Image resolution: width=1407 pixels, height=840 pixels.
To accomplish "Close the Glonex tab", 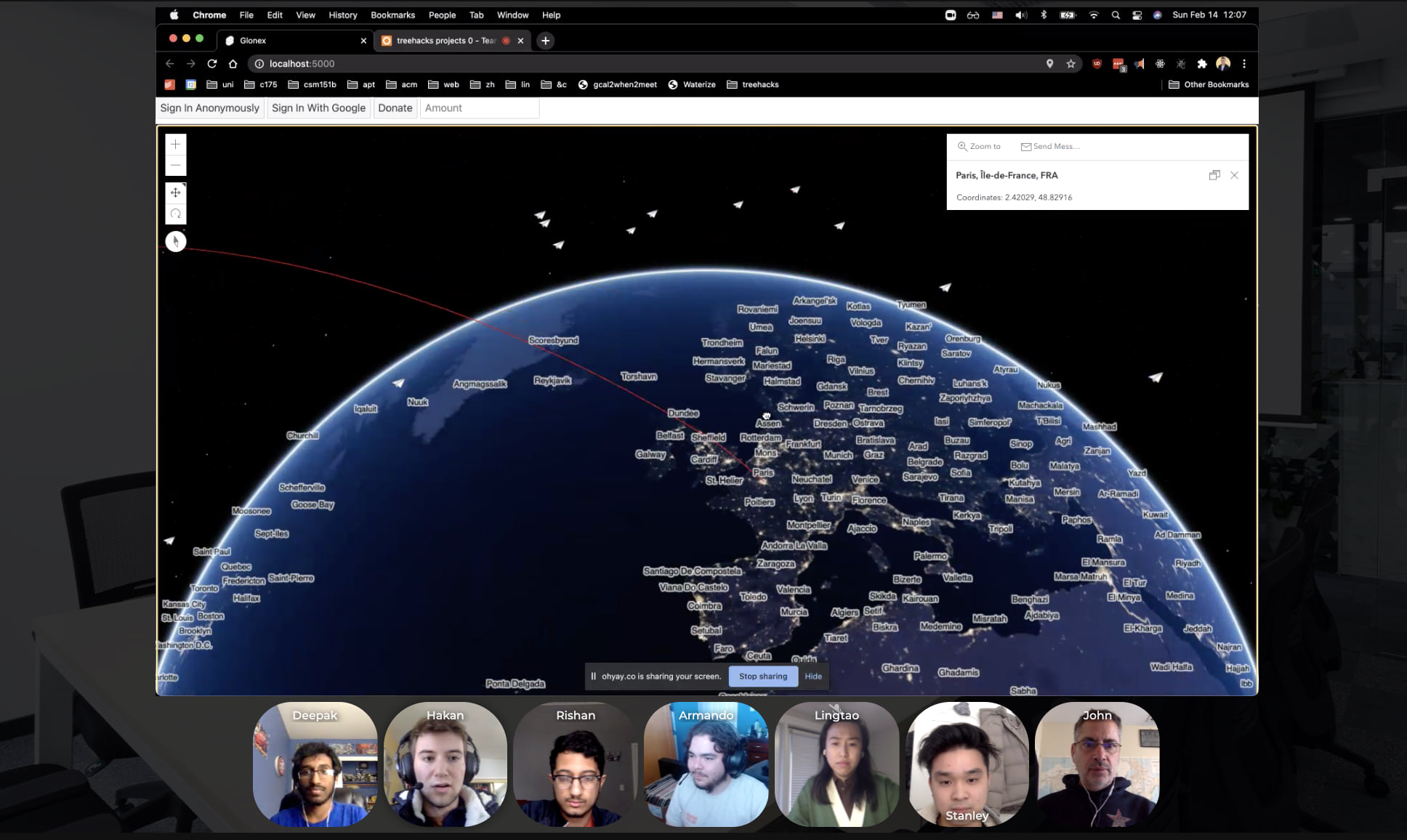I will coord(363,41).
